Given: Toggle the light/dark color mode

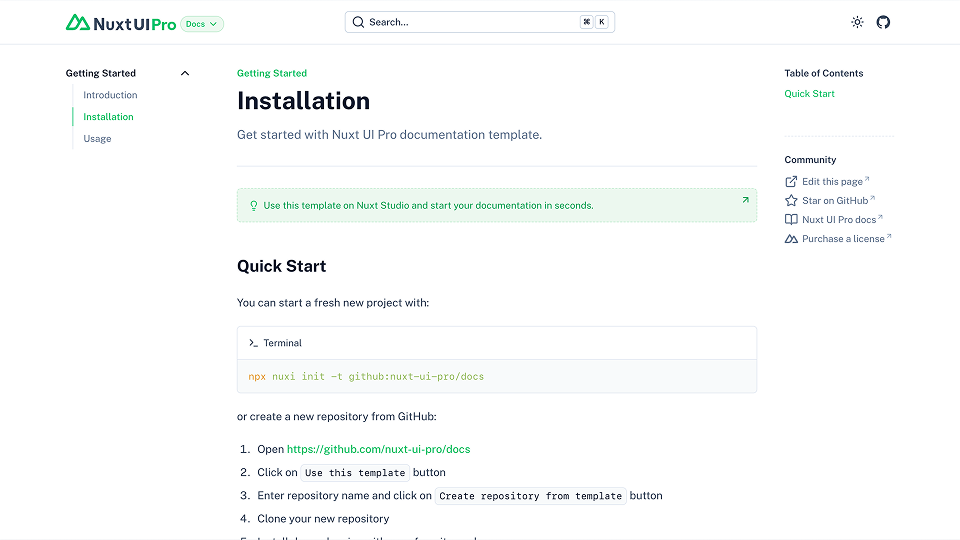Looking at the screenshot, I should click(x=857, y=22).
